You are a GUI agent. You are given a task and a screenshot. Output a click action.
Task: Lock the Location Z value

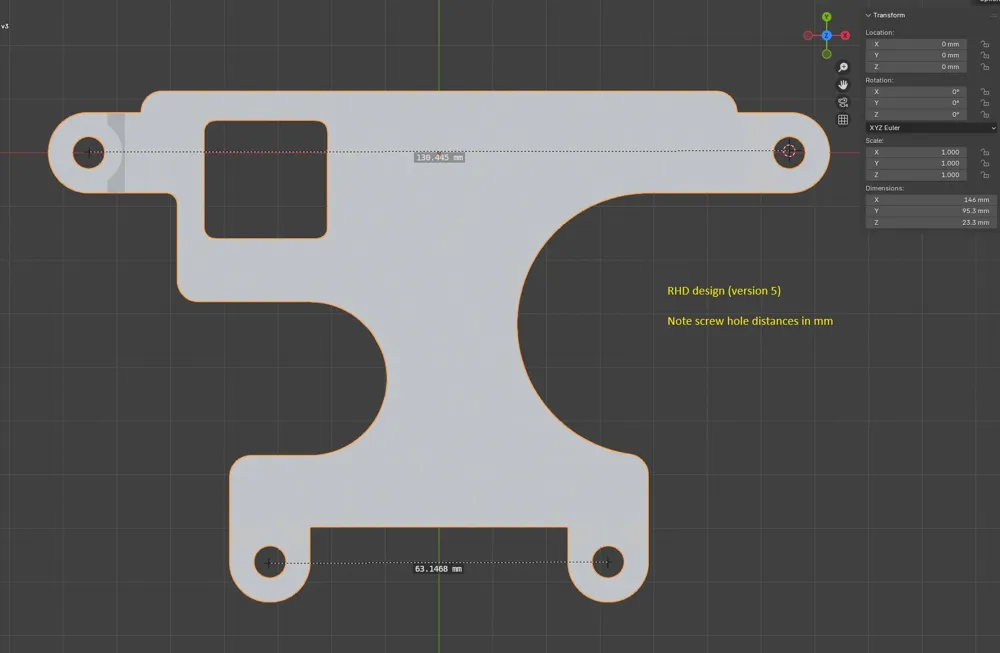pyautogui.click(x=985, y=67)
